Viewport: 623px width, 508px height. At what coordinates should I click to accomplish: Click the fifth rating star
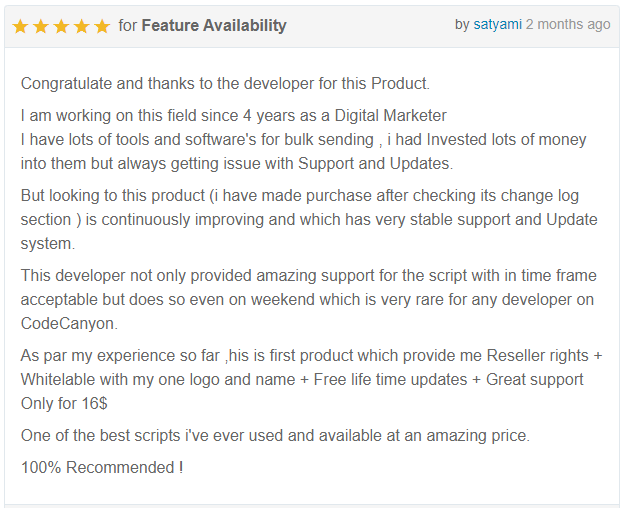pos(102,27)
